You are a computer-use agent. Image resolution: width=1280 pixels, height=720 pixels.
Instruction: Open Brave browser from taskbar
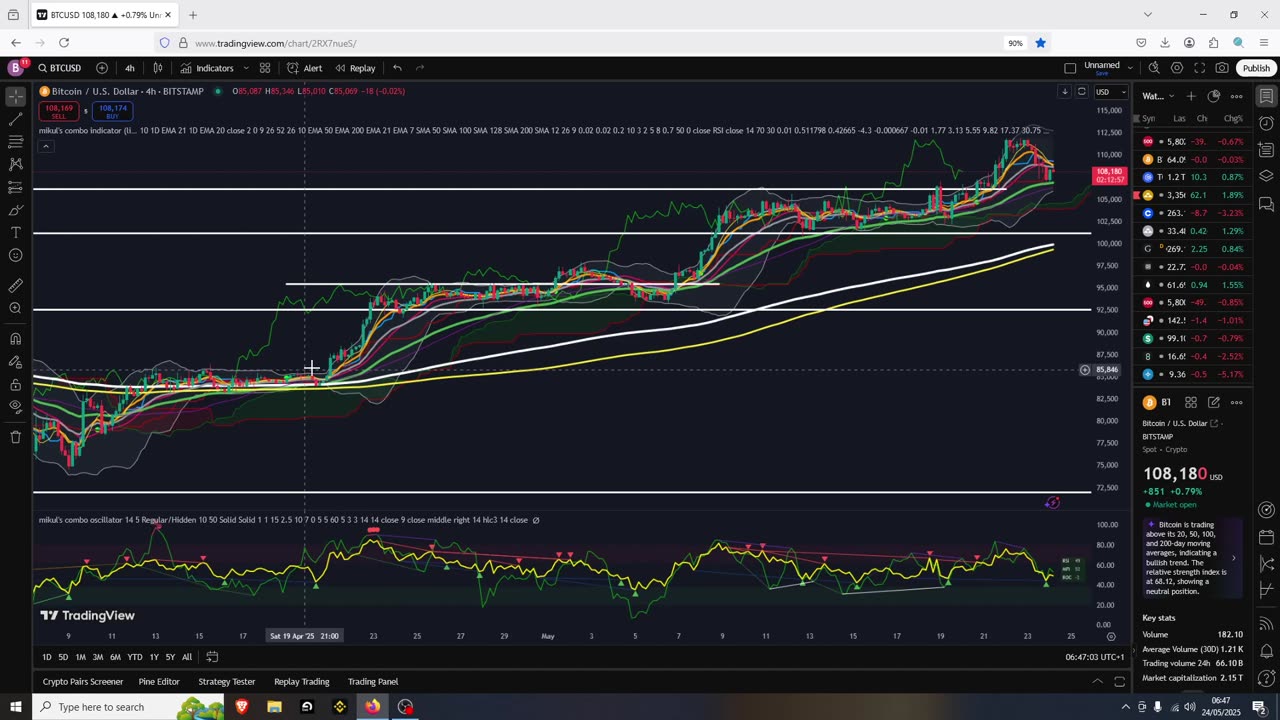tap(242, 707)
